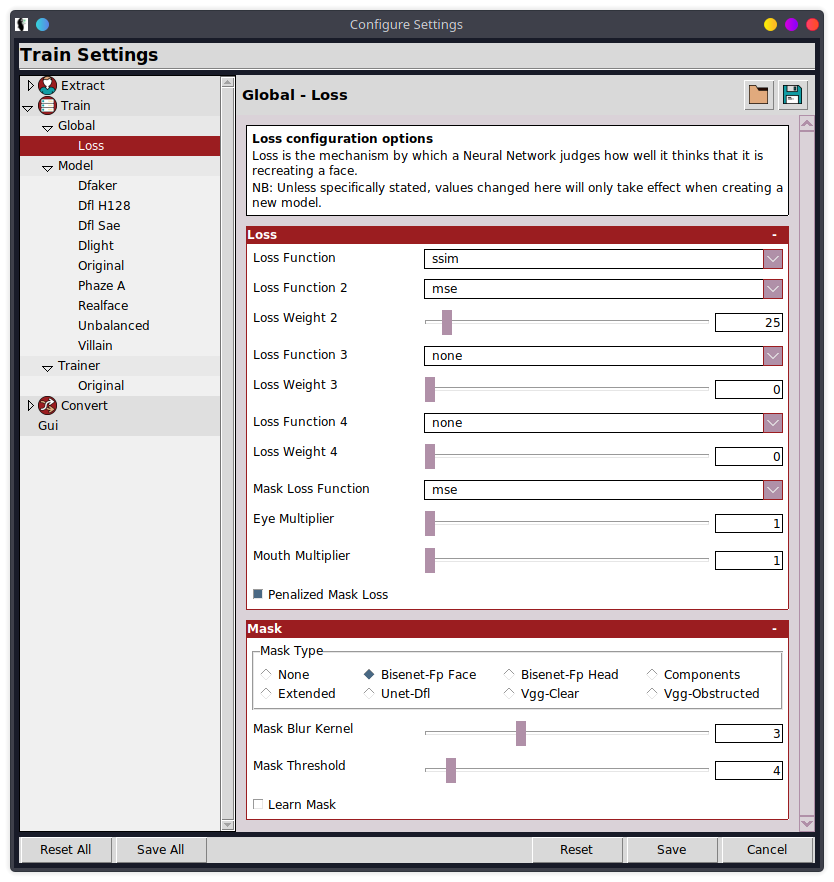This screenshot has width=834, height=882.
Task: Click the Save All button
Action: [160, 850]
